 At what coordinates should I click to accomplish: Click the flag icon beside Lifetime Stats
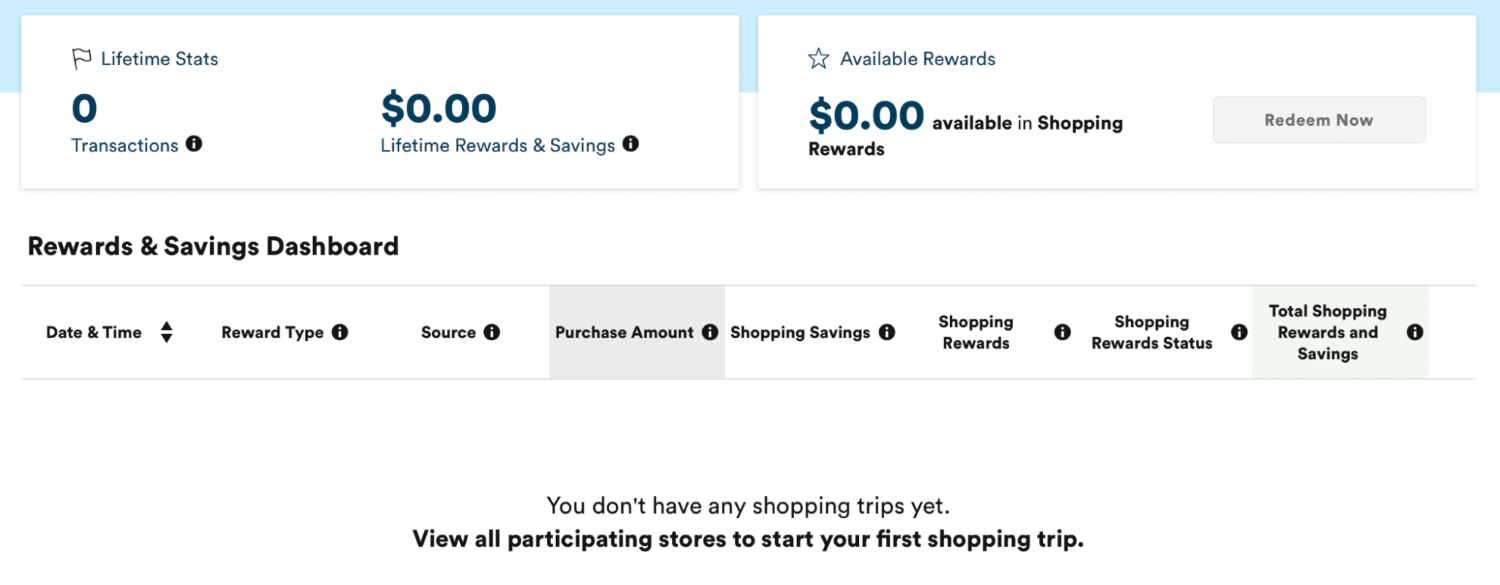tap(81, 58)
